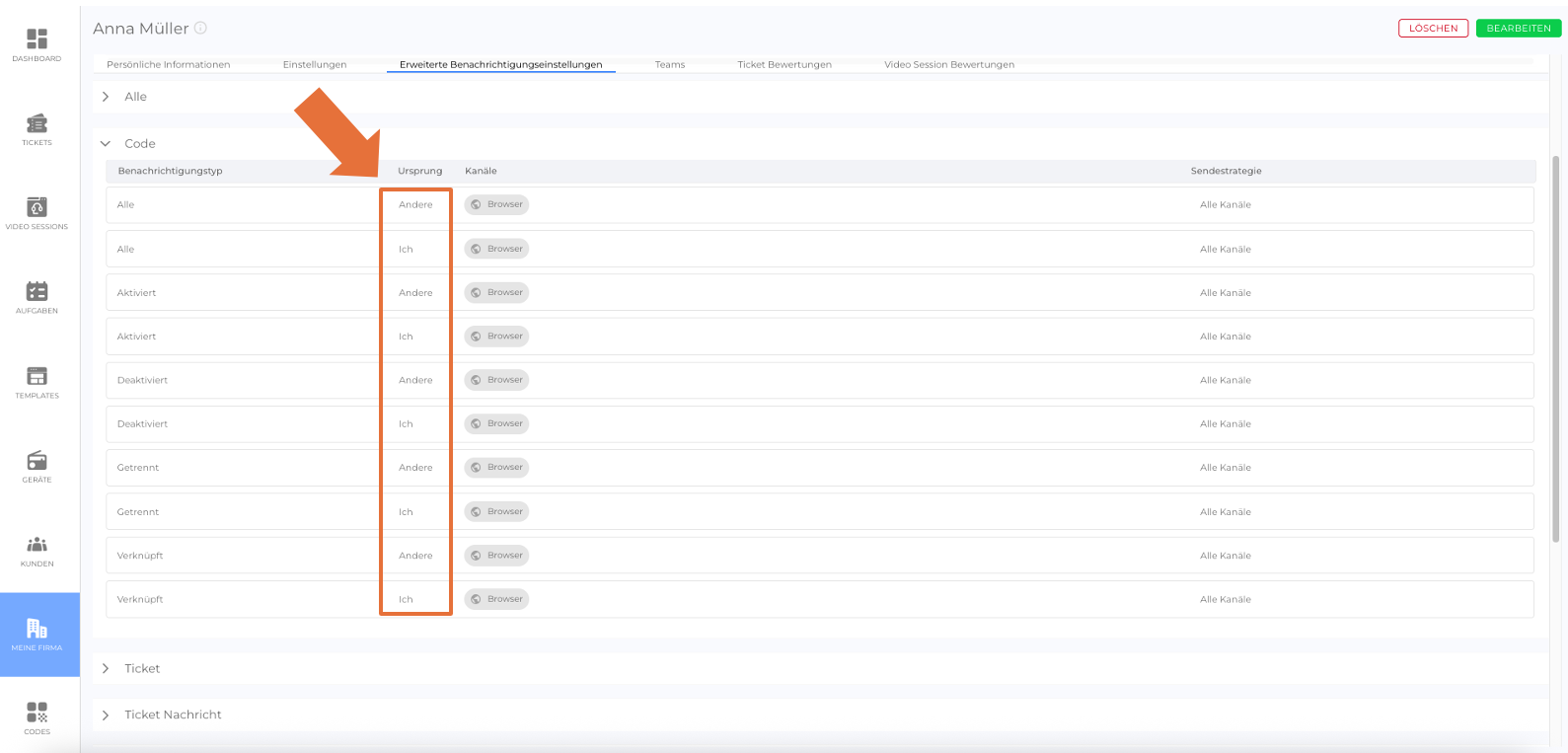Select the Geräte sidebar icon
Image resolution: width=1568 pixels, height=753 pixels.
[x=37, y=461]
